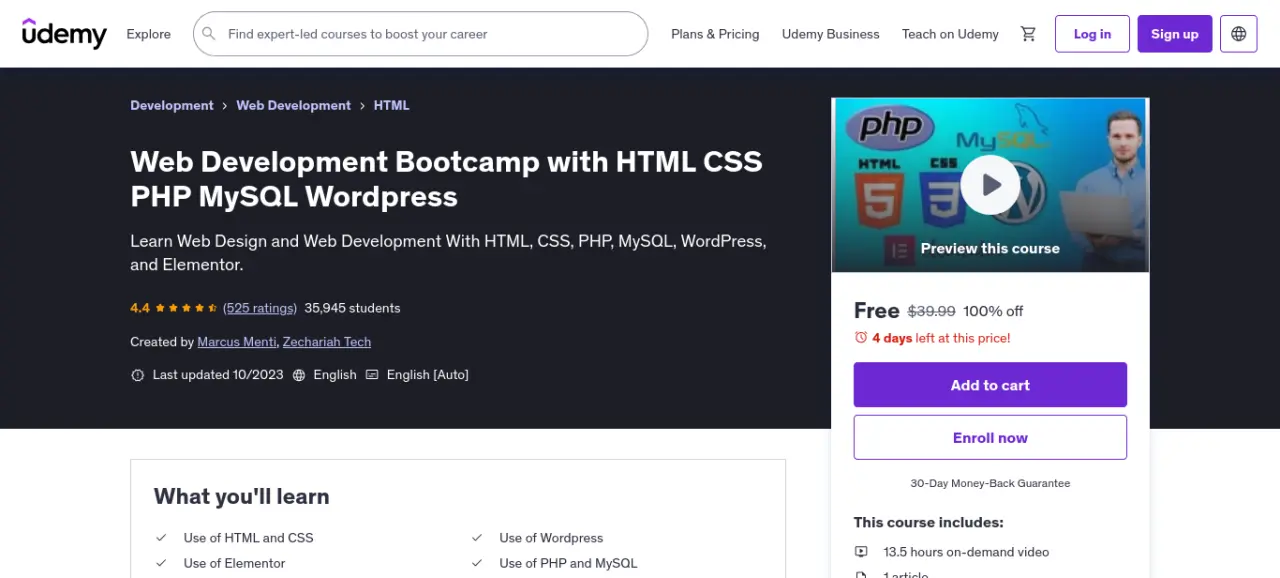
Task: Click the globe icon beside English
Action: pos(301,375)
